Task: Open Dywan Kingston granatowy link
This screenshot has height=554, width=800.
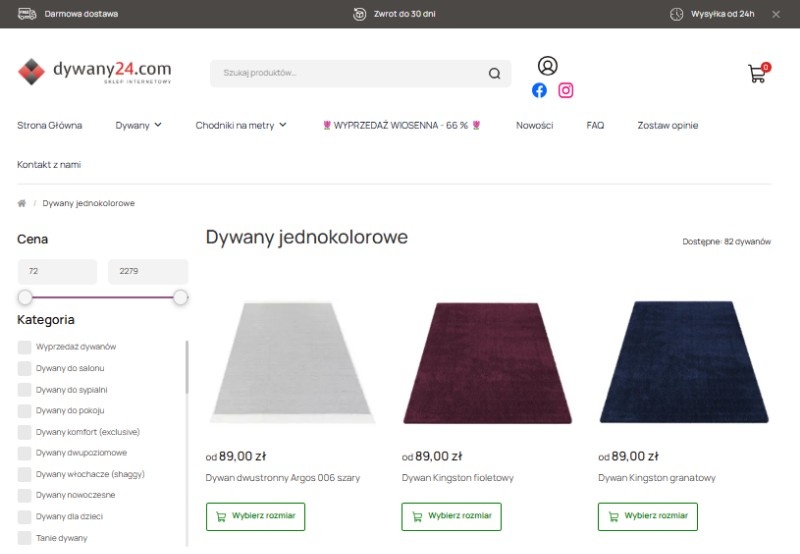Action: pyautogui.click(x=657, y=478)
